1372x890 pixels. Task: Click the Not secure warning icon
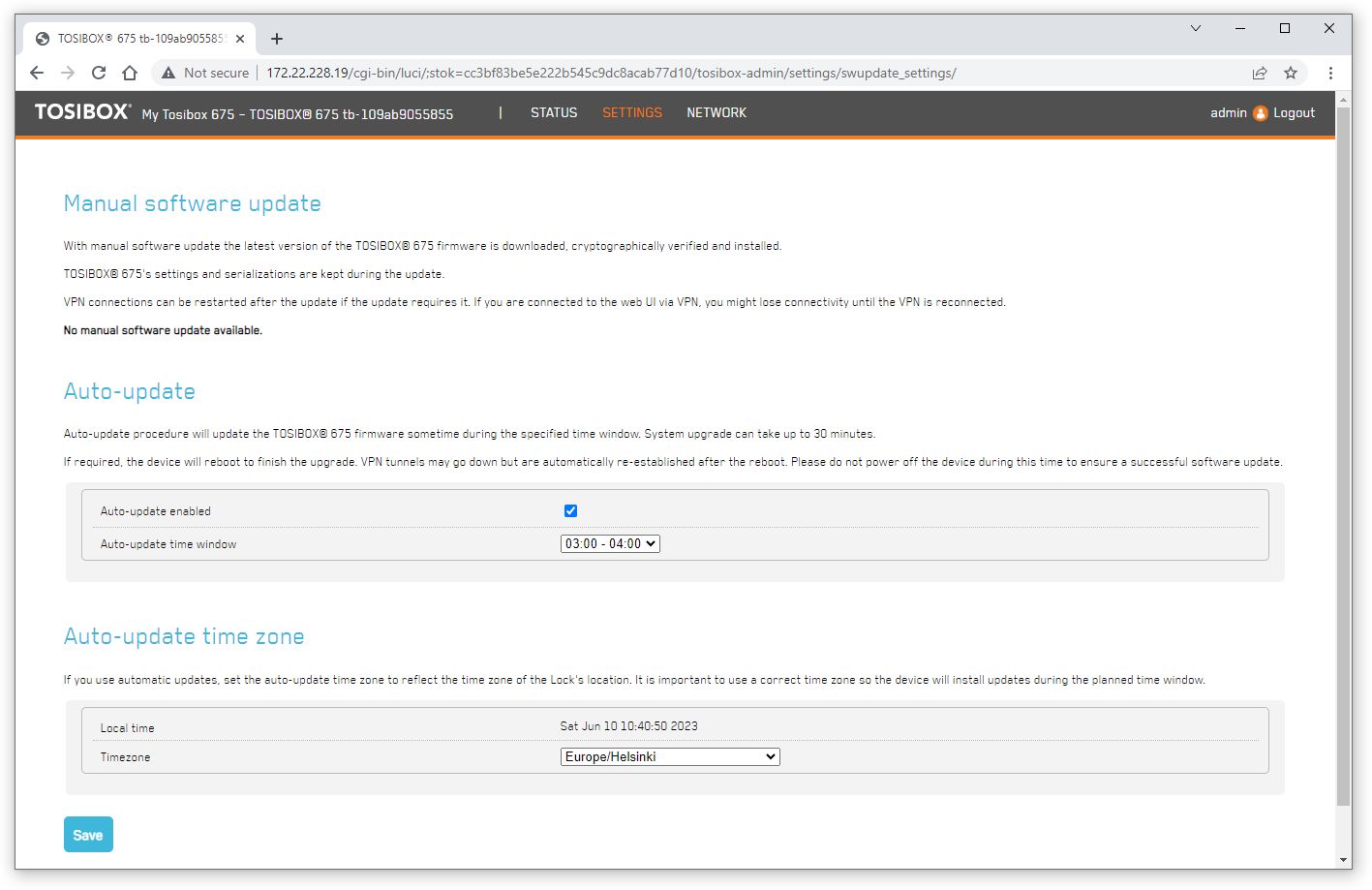coord(168,73)
